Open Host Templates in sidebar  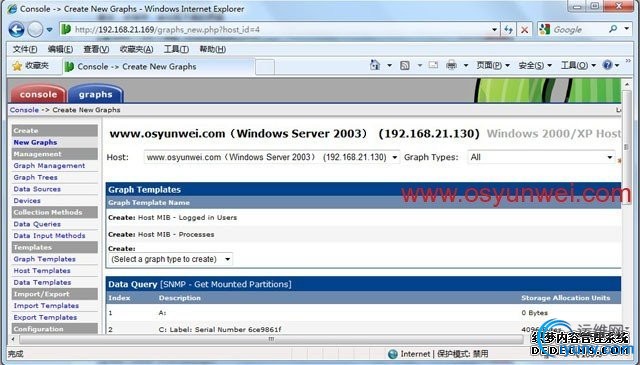(x=42, y=271)
